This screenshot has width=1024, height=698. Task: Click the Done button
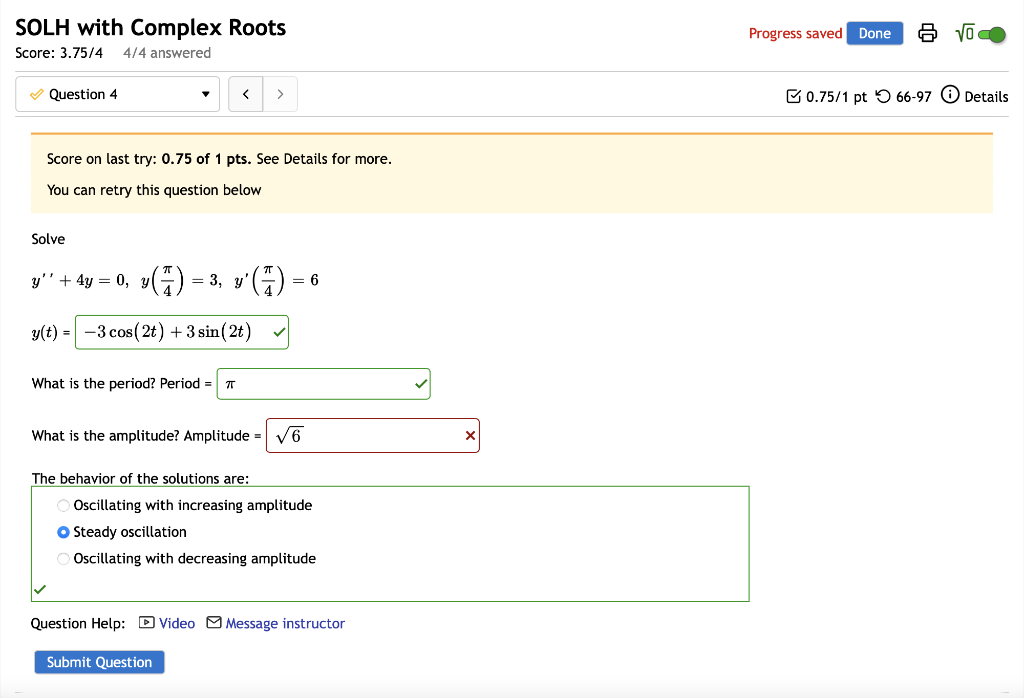tap(874, 33)
